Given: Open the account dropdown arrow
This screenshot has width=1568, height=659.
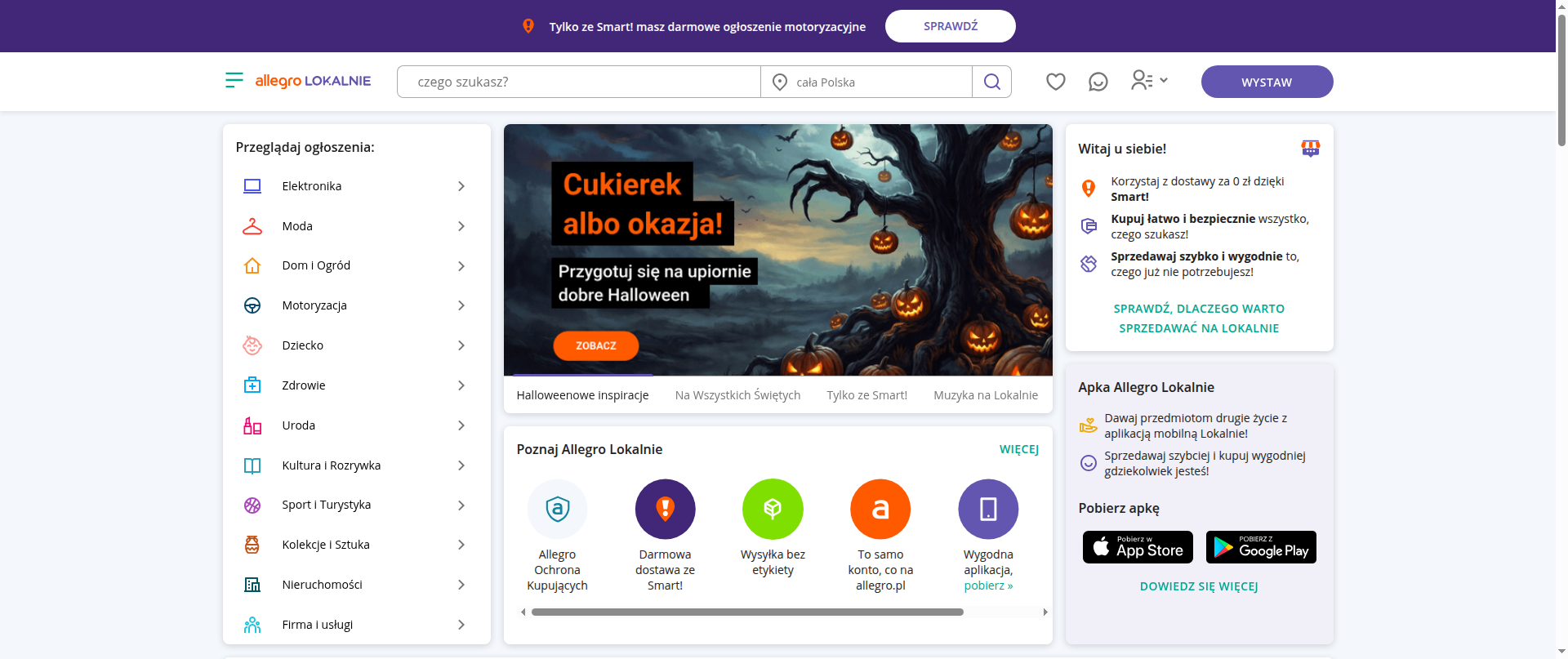Looking at the screenshot, I should 1164,80.
